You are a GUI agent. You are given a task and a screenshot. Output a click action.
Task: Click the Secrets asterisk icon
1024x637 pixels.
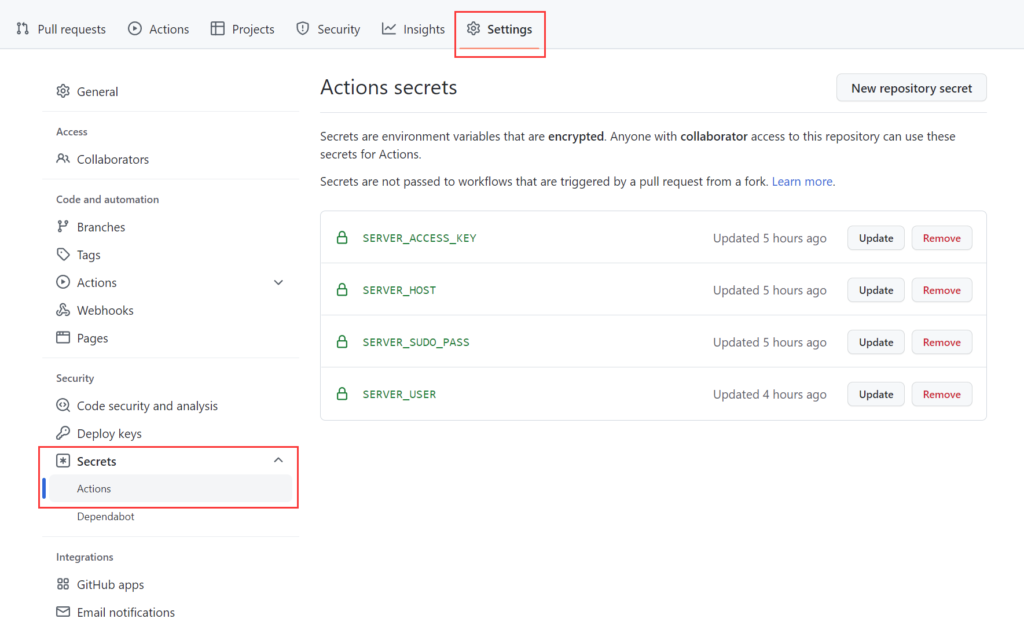click(63, 461)
